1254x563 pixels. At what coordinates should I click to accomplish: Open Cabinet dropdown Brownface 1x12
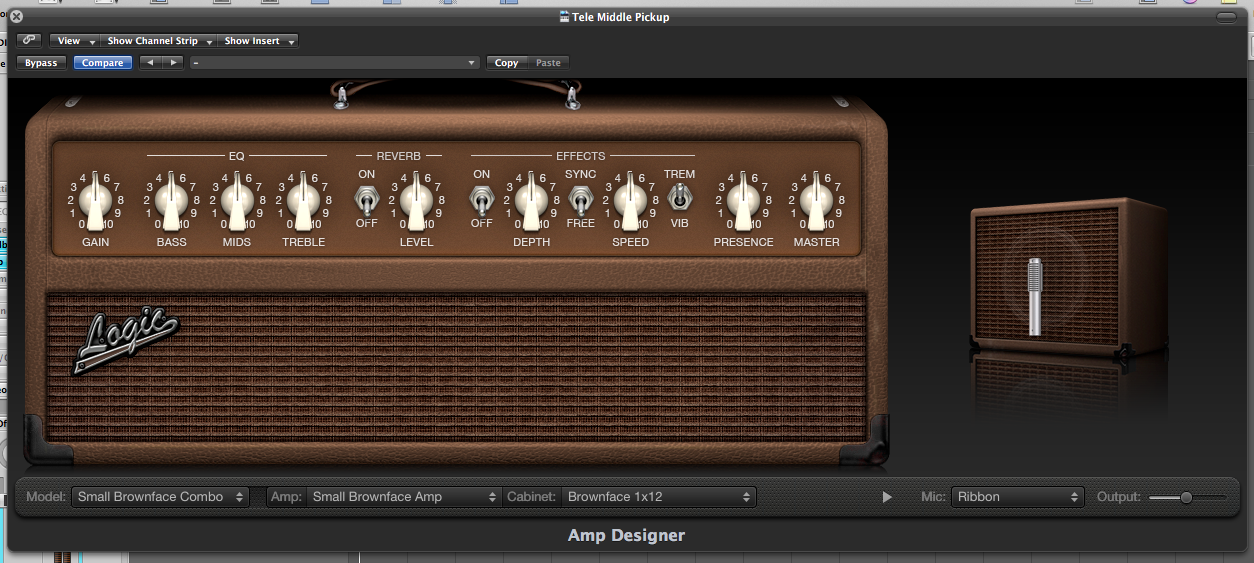658,496
